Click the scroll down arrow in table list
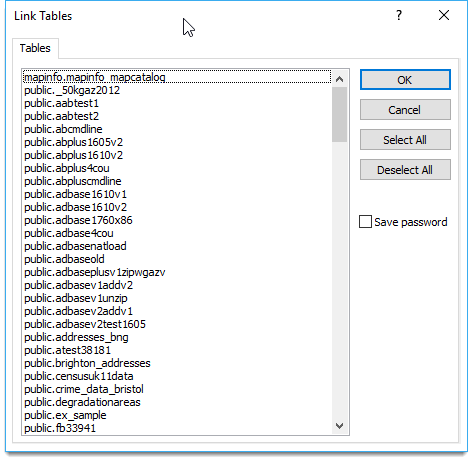Image resolution: width=473 pixels, height=462 pixels. click(x=339, y=426)
